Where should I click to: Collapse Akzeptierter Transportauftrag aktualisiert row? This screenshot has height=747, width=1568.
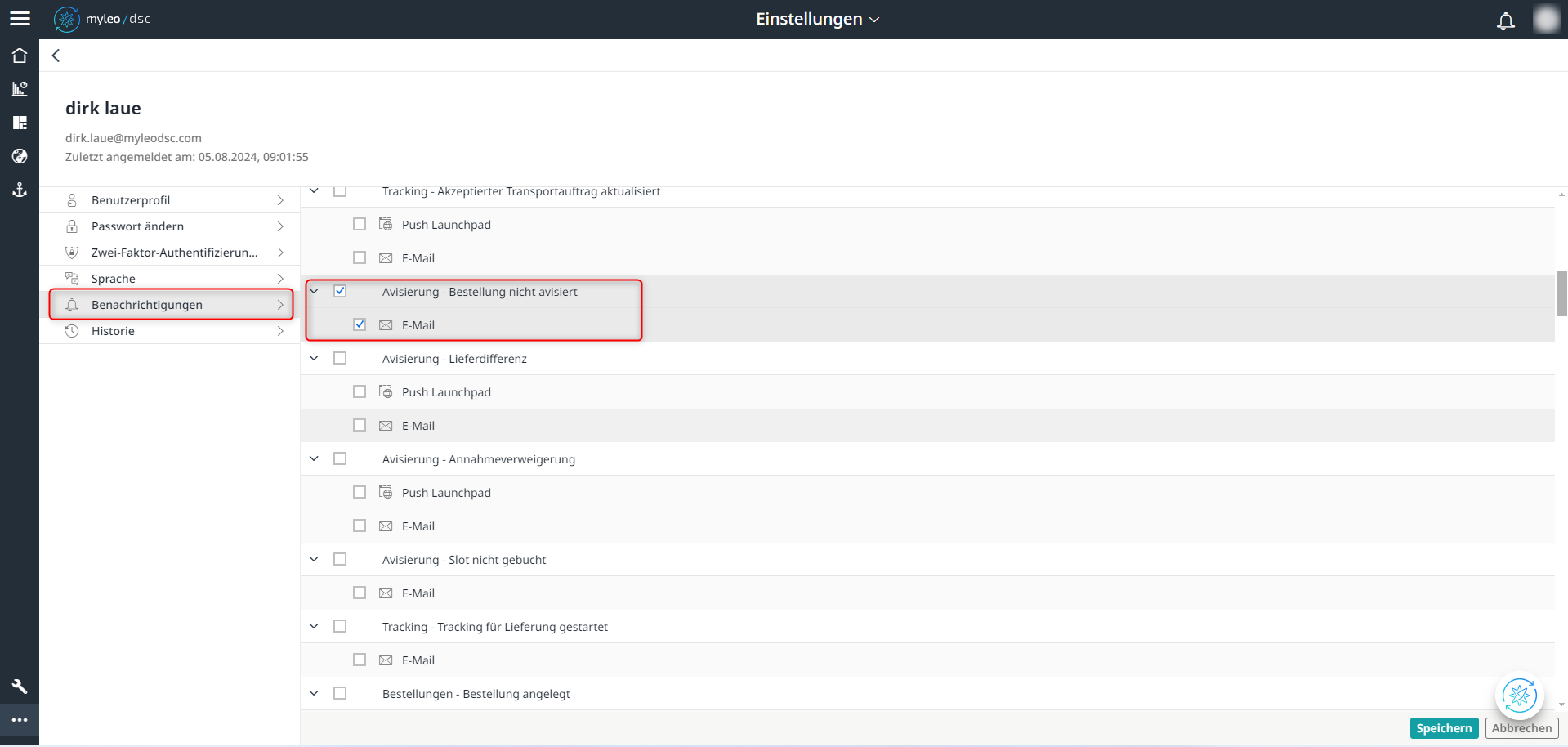(x=314, y=191)
